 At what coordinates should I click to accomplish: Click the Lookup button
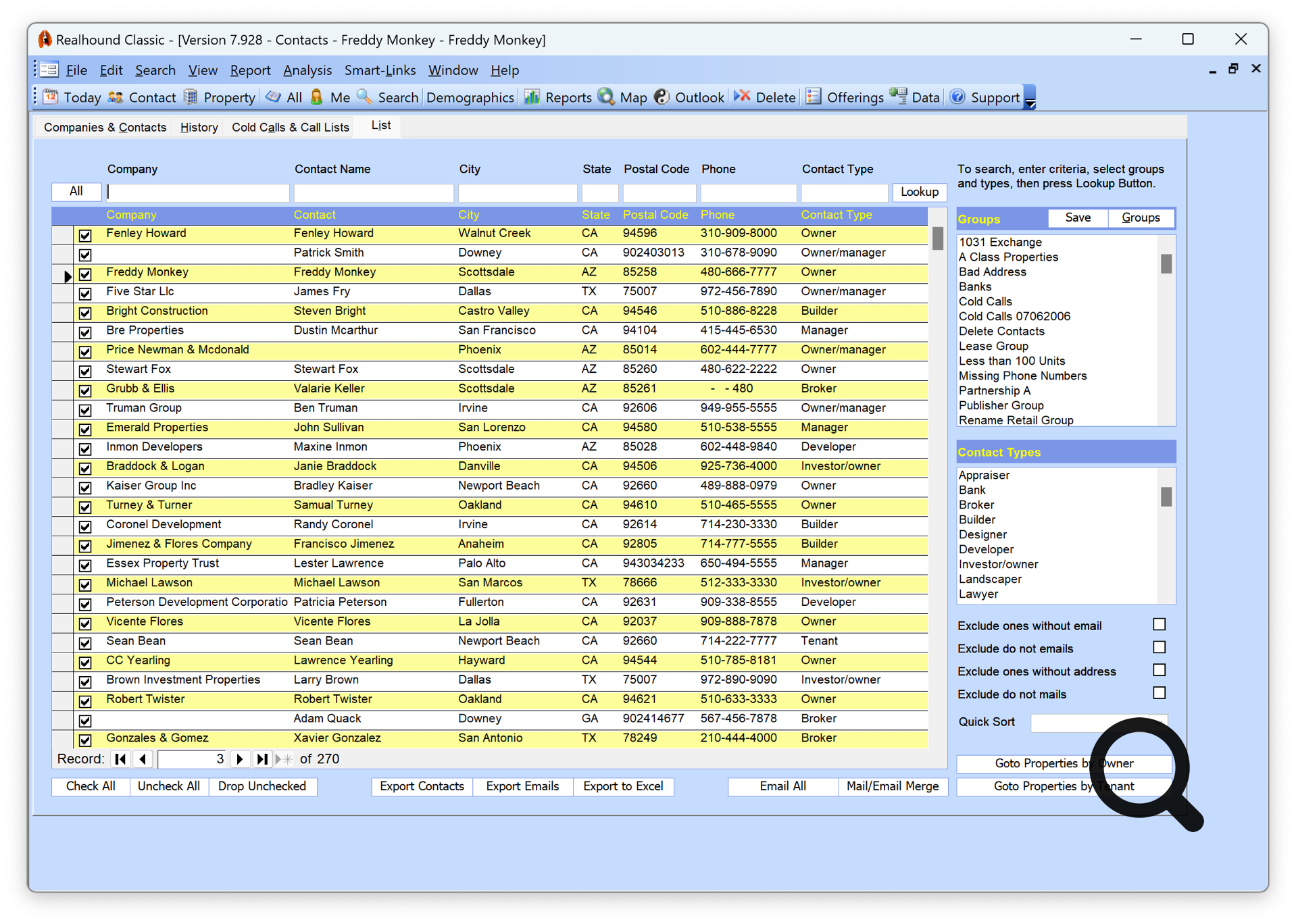coord(919,192)
